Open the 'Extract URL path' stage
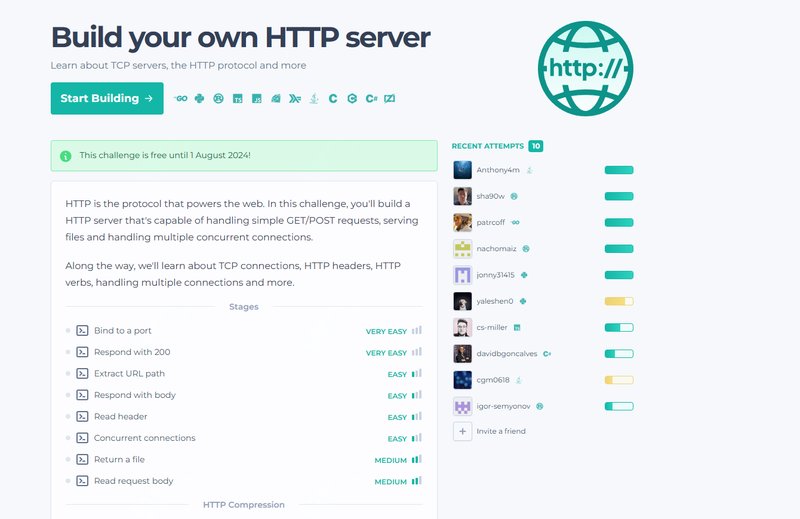The width and height of the screenshot is (800, 519). 129,374
